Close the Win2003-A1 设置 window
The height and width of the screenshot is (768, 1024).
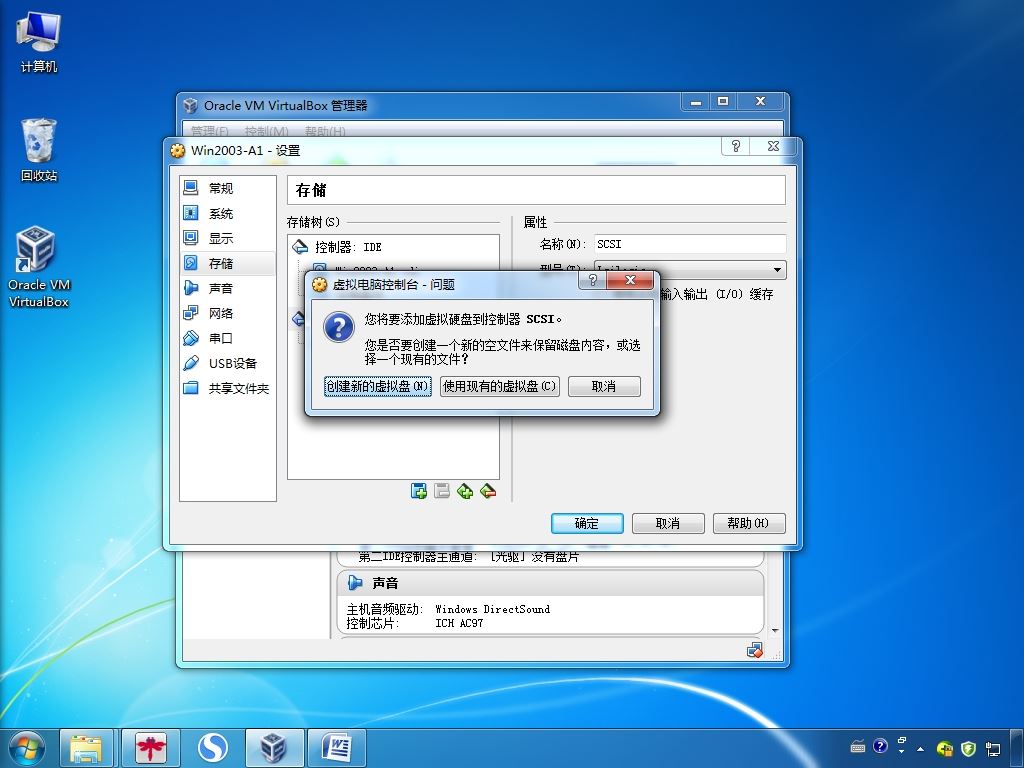(x=773, y=146)
